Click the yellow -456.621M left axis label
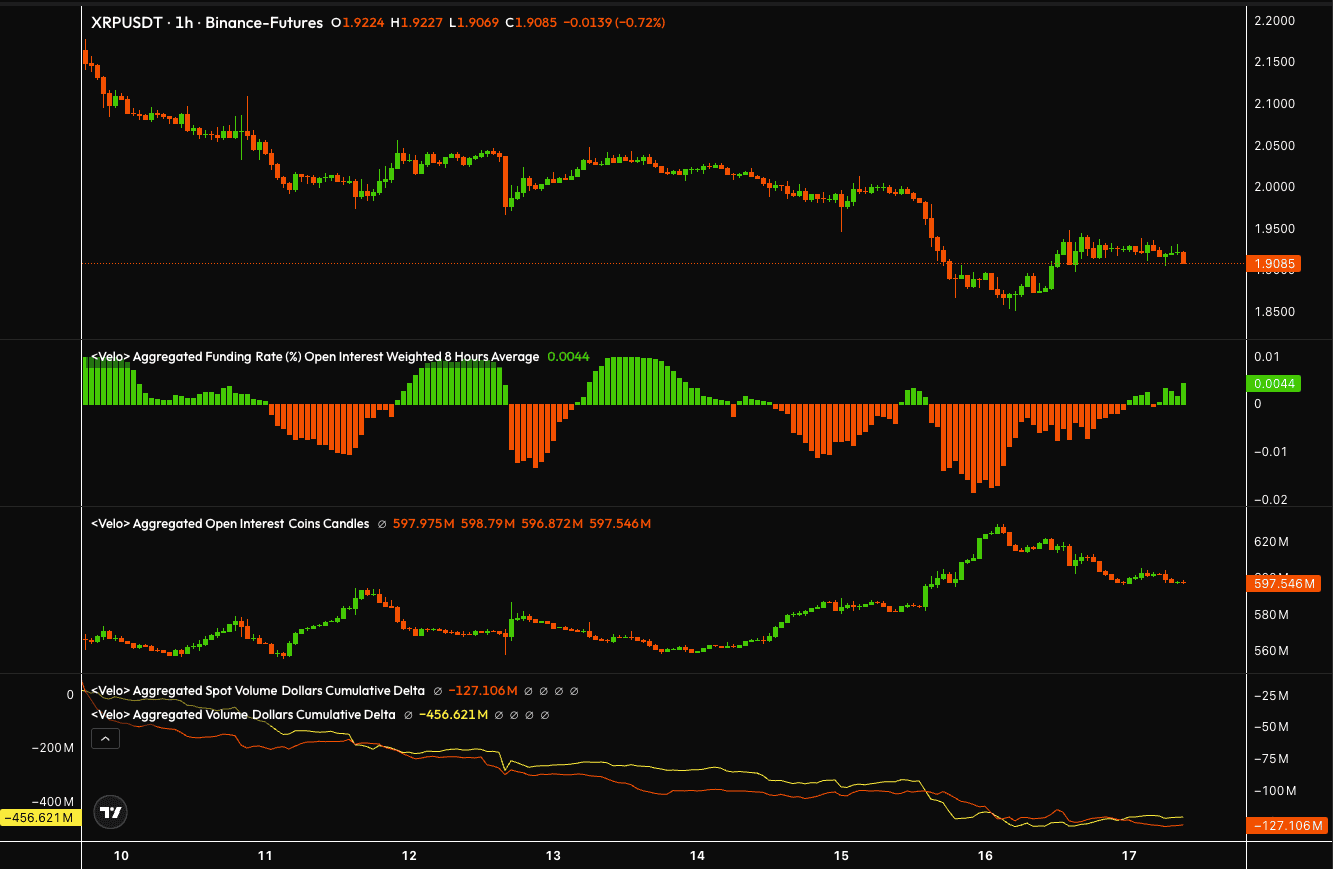The width and height of the screenshot is (1333, 869). pos(40,818)
